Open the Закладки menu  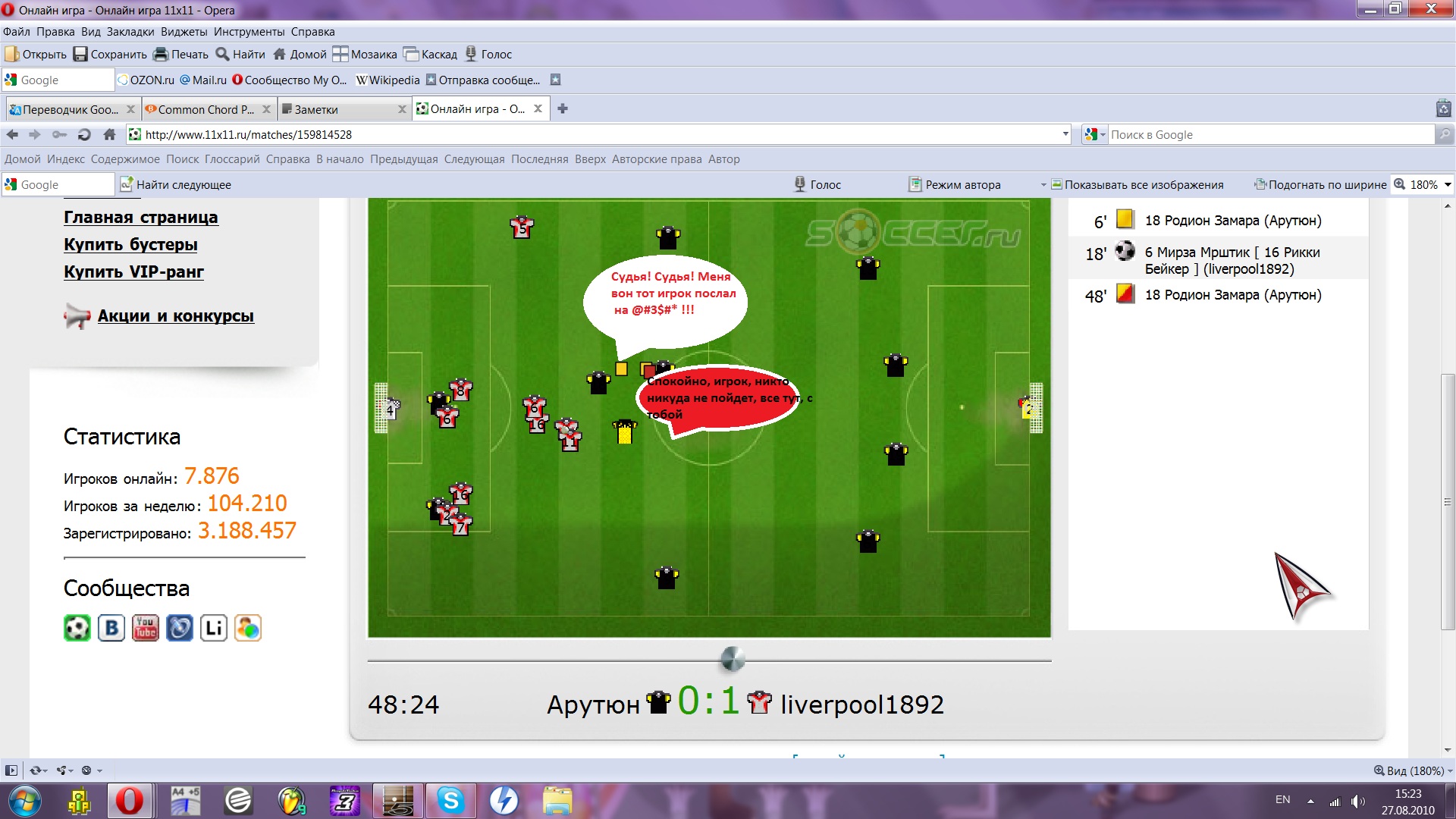coord(130,32)
